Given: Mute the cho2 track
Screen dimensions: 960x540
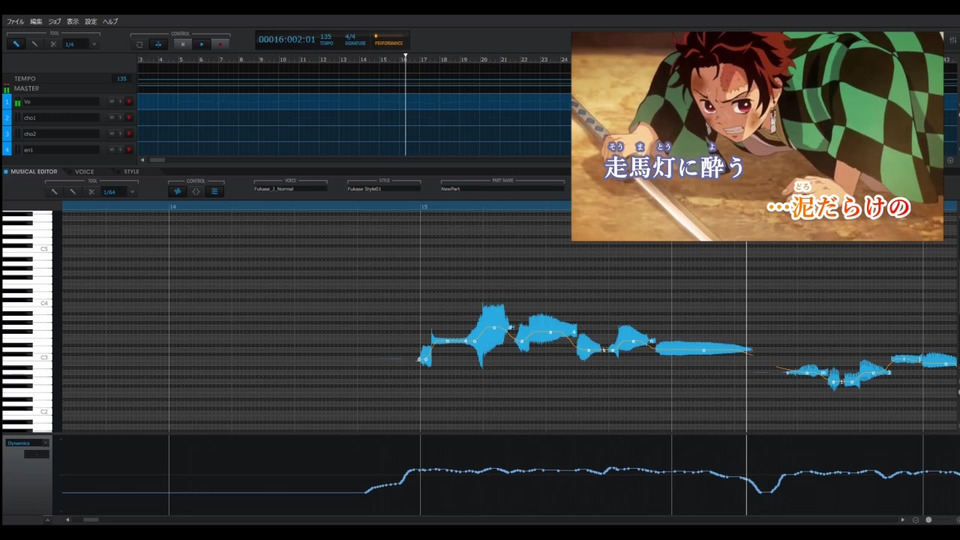Looking at the screenshot, I should point(111,133).
